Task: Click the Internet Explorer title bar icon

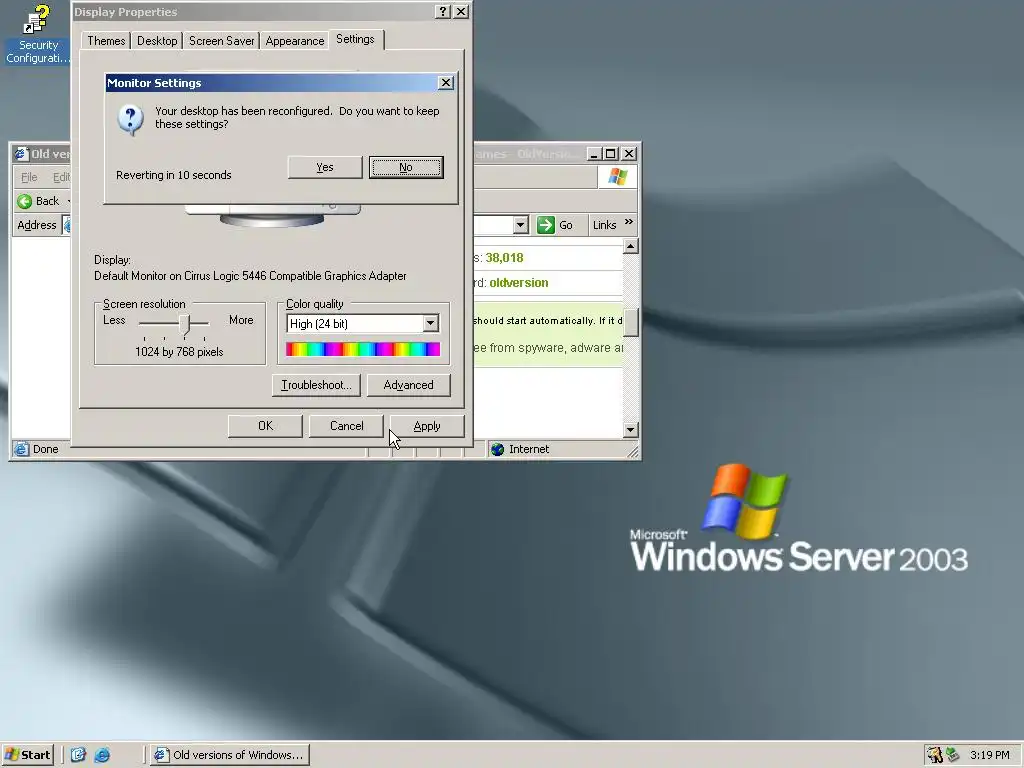Action: 21,153
